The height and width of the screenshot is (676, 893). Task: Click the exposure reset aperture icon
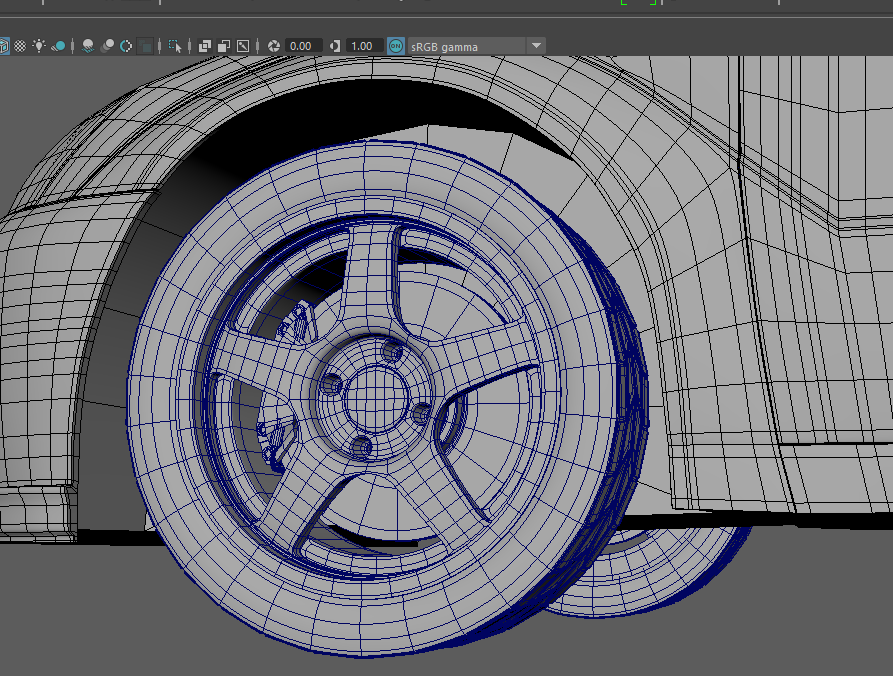(273, 46)
